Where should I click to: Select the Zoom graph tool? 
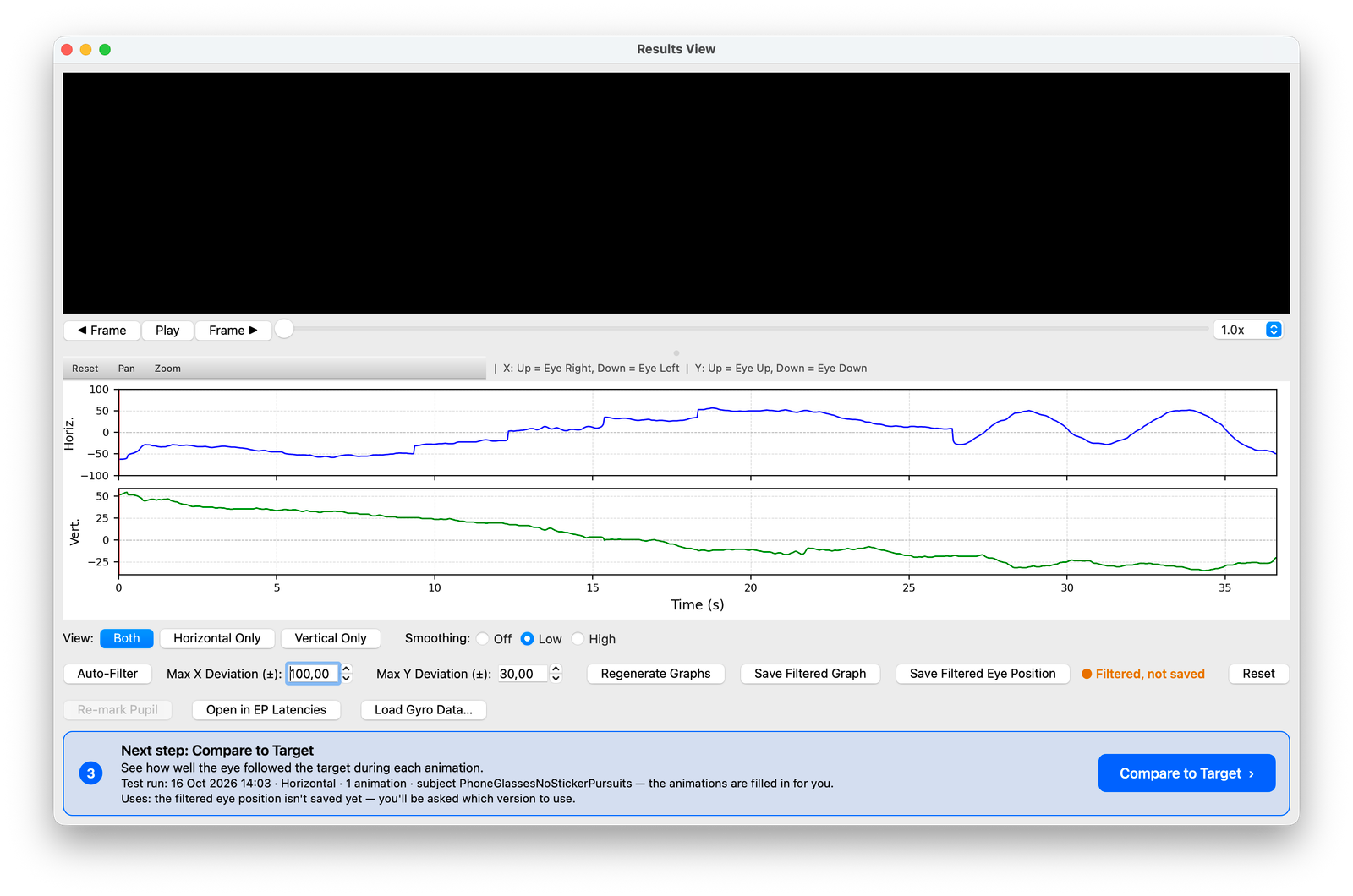pos(167,369)
